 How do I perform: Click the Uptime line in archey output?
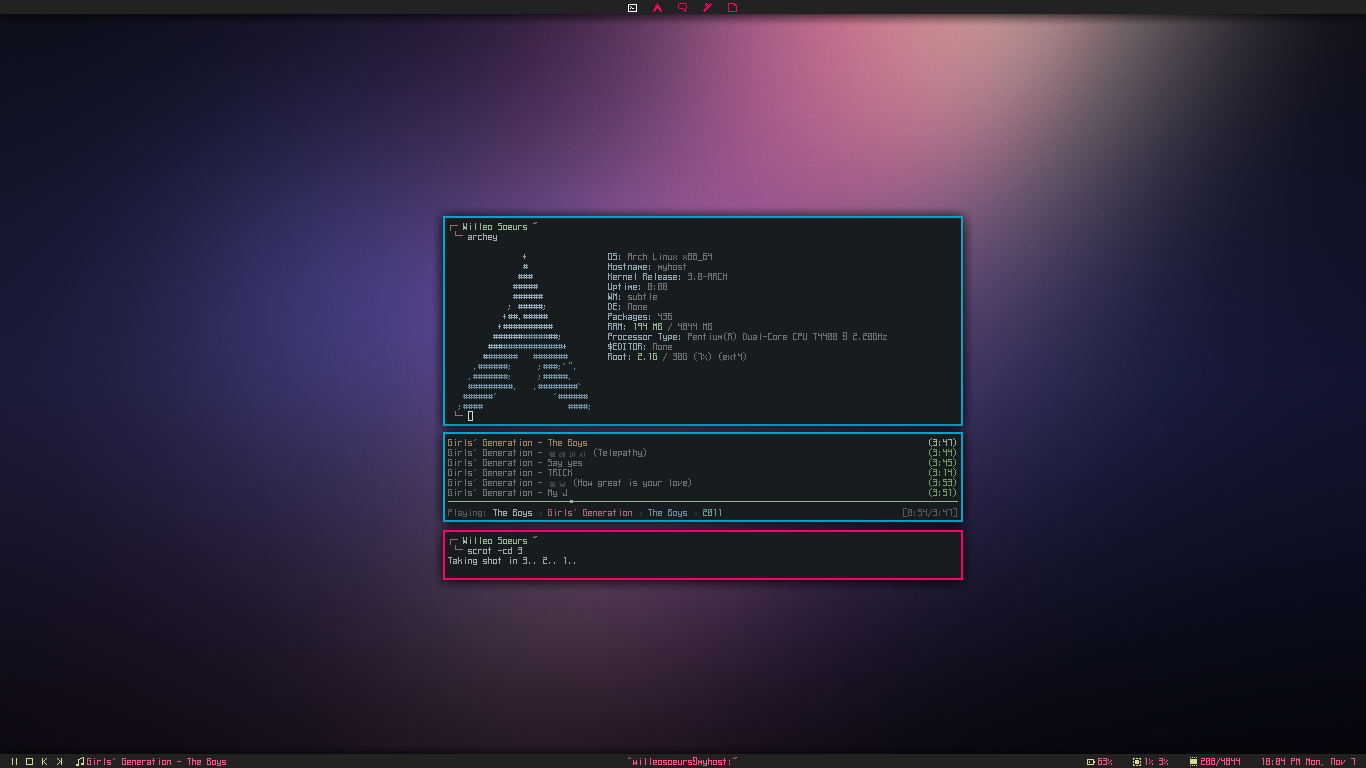[x=637, y=287]
